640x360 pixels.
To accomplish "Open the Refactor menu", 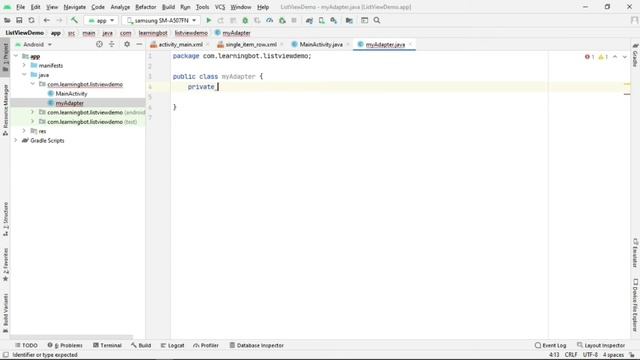I will pos(146,7).
